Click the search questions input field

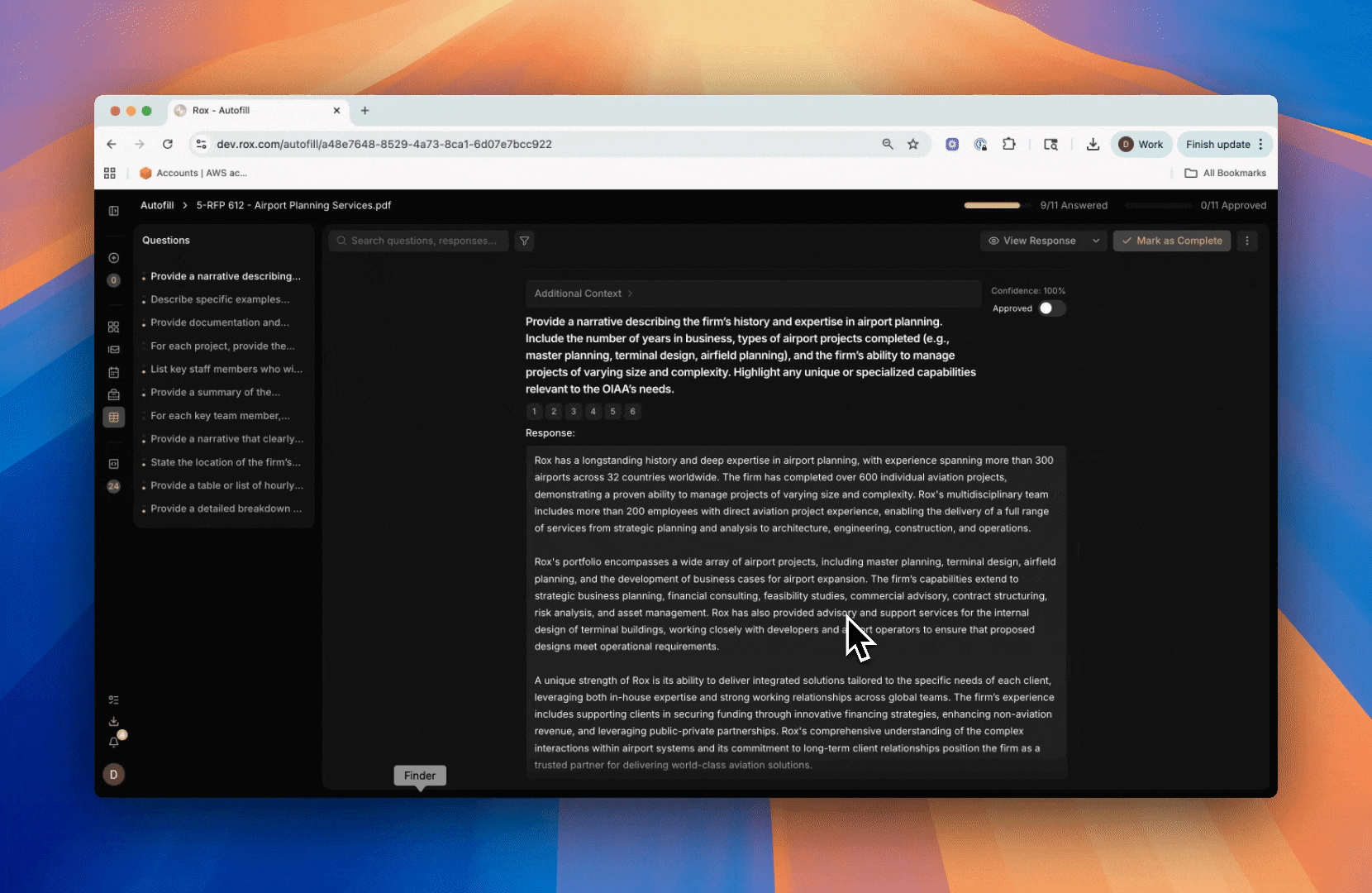click(x=423, y=241)
